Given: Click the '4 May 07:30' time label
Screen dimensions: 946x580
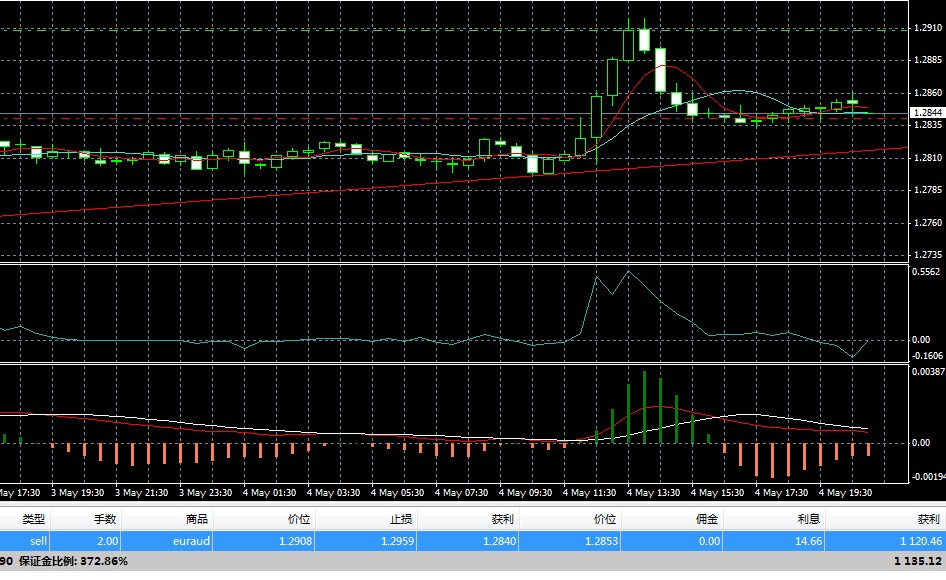Looking at the screenshot, I should pos(462,492).
